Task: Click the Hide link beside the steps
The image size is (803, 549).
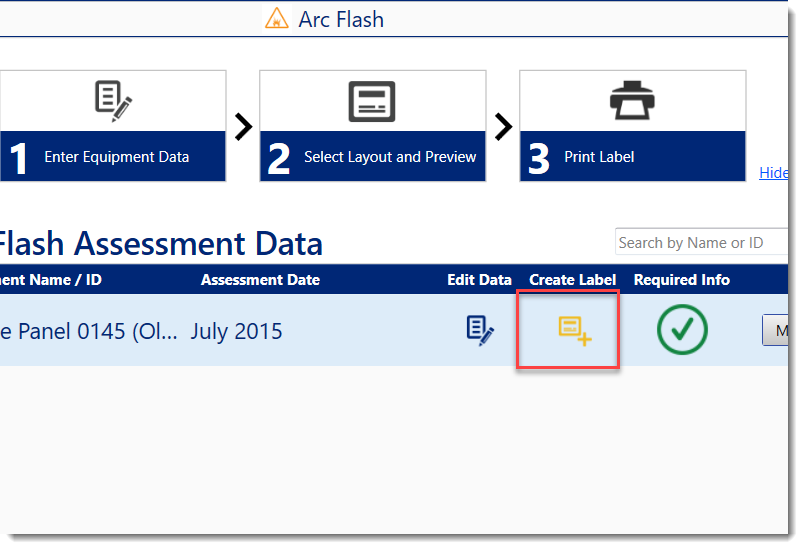Action: (x=773, y=172)
